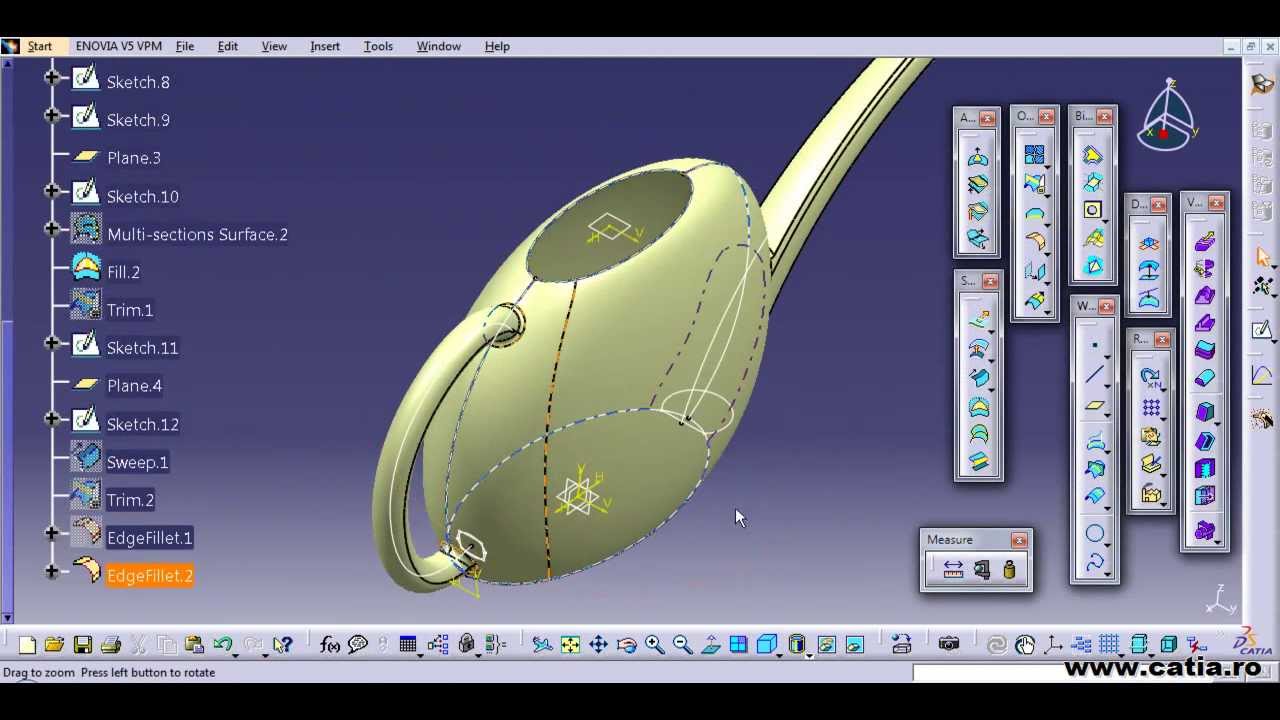1280x720 pixels.
Task: Select the Circle tool in Wireframe toolbar
Action: [x=1095, y=533]
